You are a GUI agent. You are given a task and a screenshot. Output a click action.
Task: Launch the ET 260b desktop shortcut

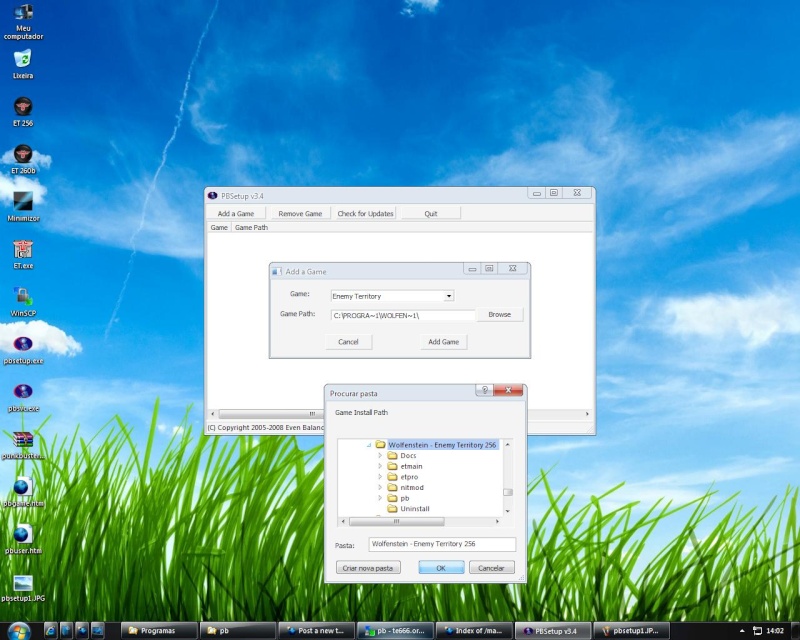[x=23, y=159]
